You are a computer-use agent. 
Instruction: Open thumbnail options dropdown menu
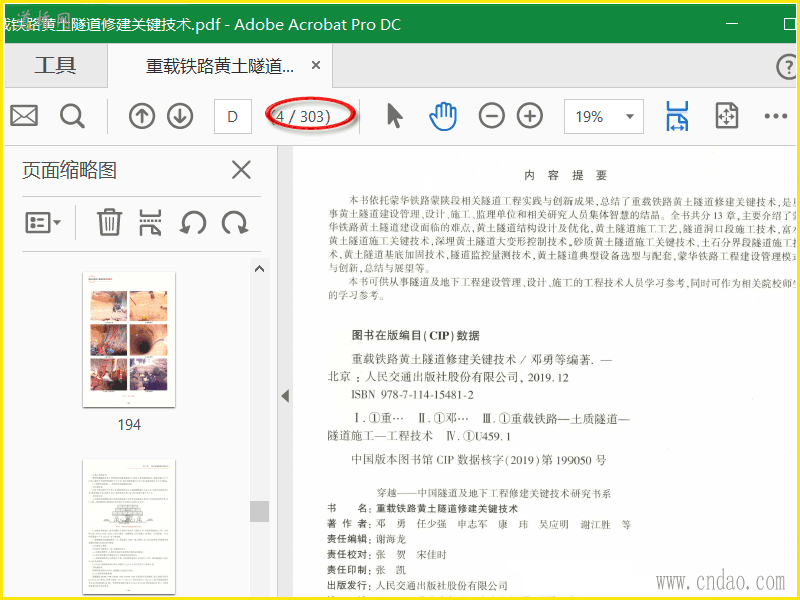[43, 222]
